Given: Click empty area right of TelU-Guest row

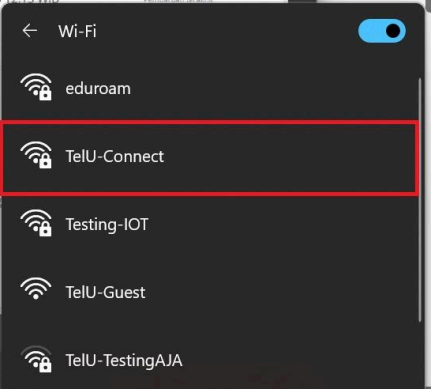Looking at the screenshot, I should [x=280, y=293].
